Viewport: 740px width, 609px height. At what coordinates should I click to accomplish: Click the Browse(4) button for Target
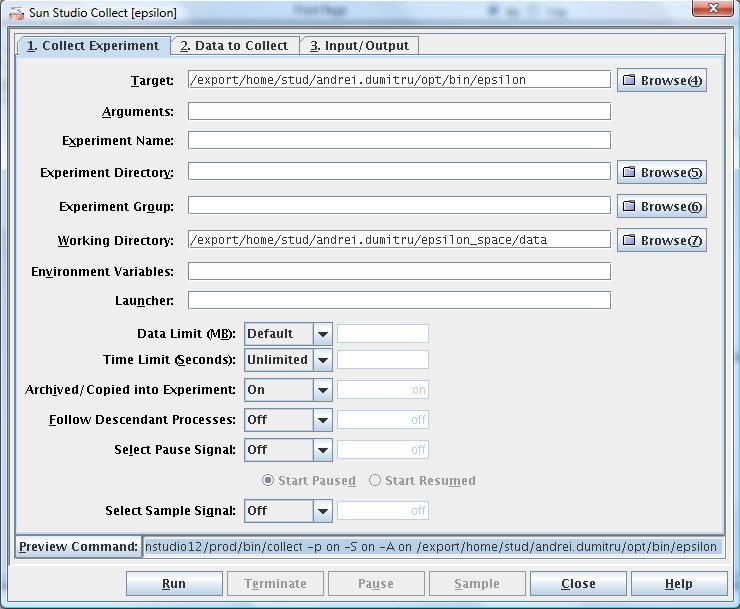[x=662, y=80]
